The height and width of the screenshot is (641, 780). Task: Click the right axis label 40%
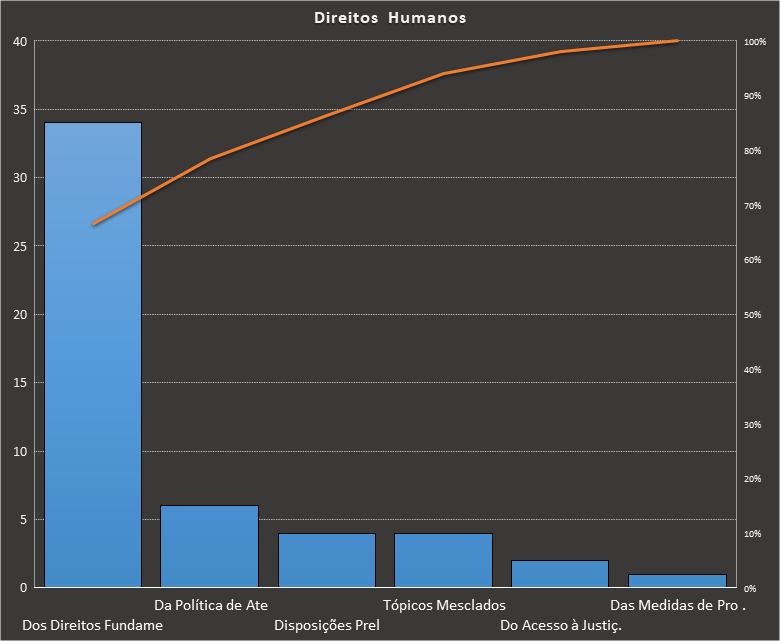tap(752, 369)
